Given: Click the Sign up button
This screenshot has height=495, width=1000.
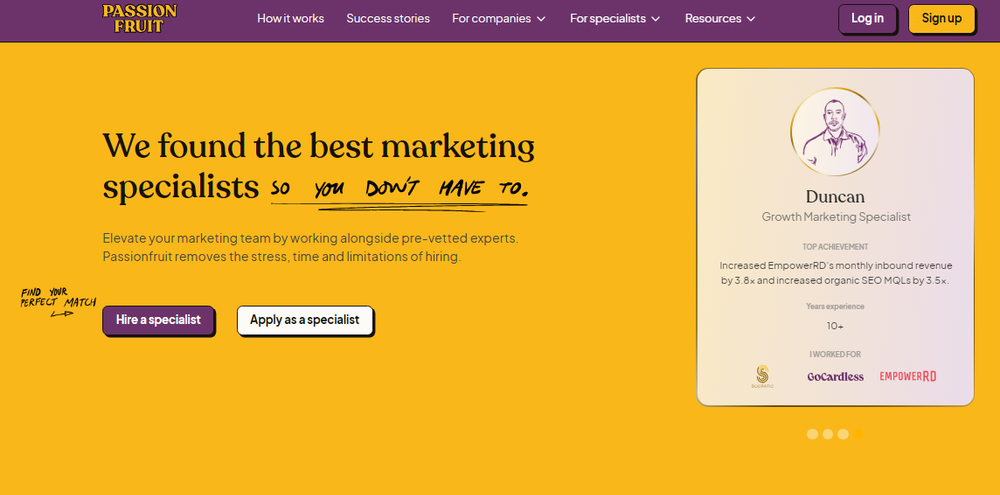Looking at the screenshot, I should pos(941,18).
